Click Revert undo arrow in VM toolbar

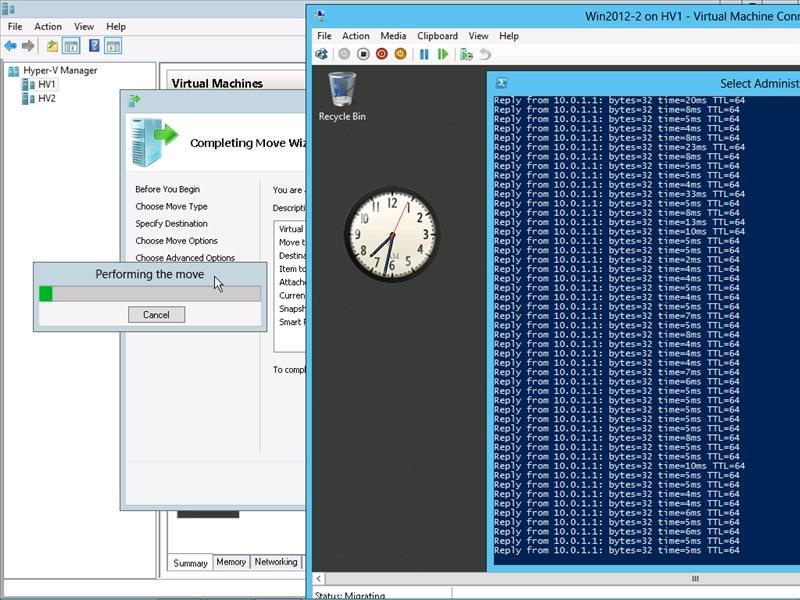tap(485, 54)
